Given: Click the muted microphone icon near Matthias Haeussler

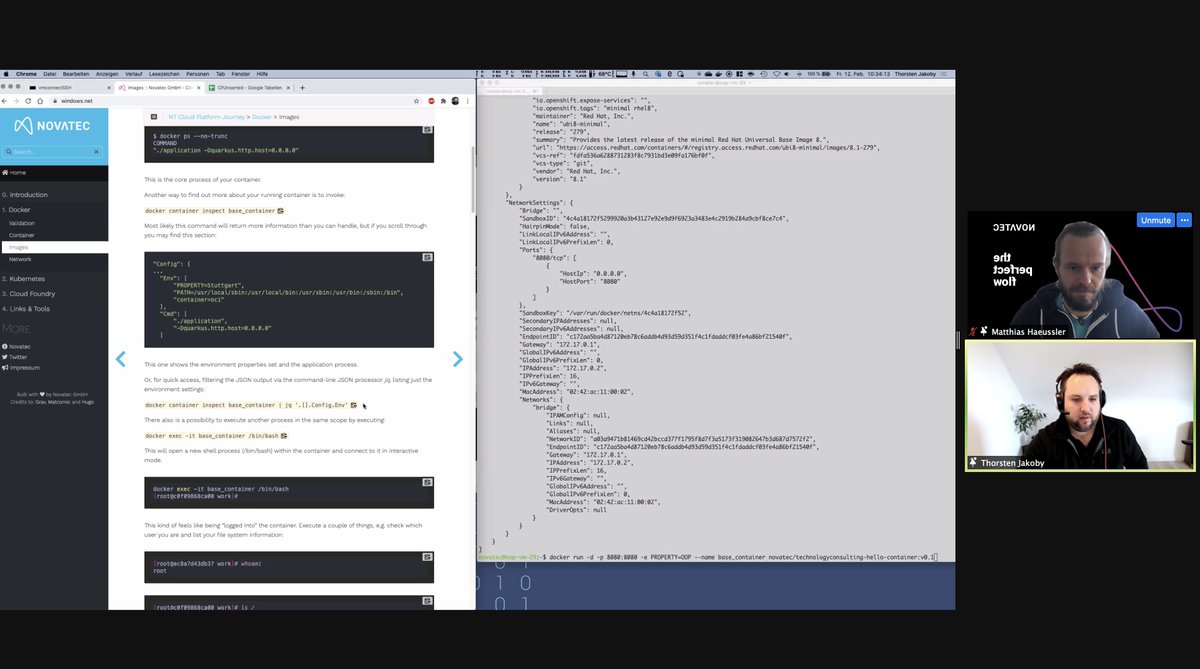Looking at the screenshot, I should point(972,331).
